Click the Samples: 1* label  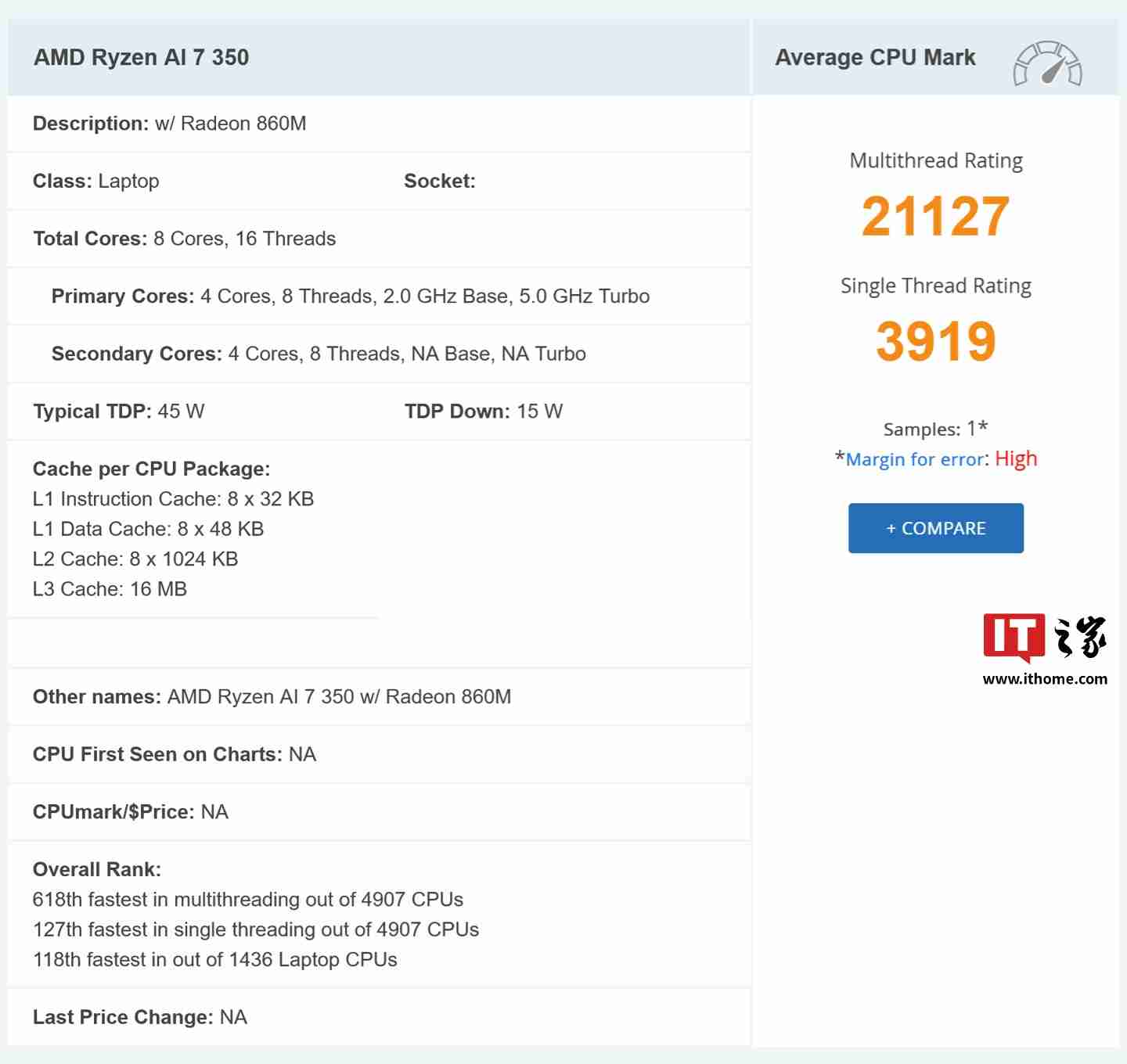point(935,429)
